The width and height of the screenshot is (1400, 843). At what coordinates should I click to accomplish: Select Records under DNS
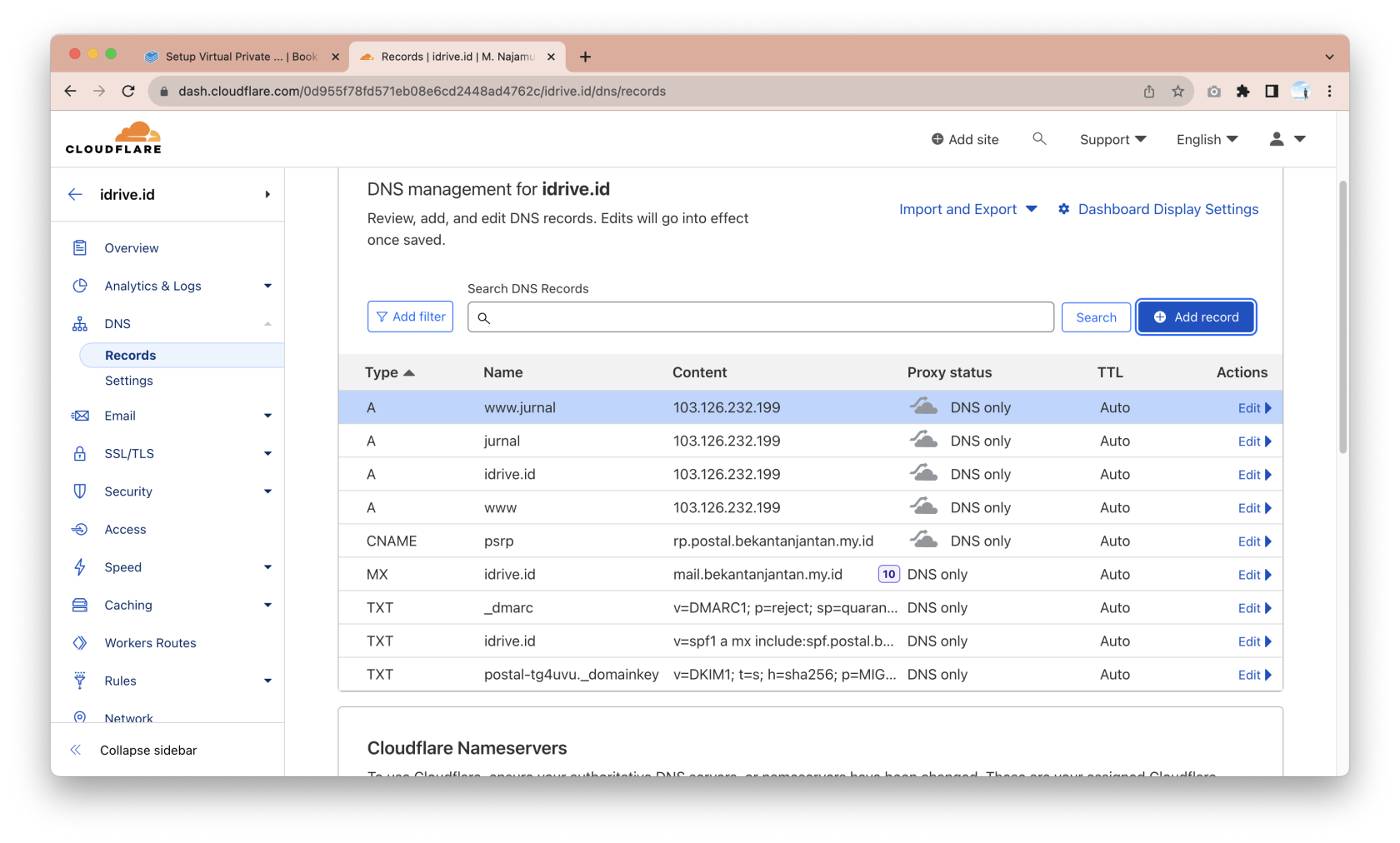(182, 355)
